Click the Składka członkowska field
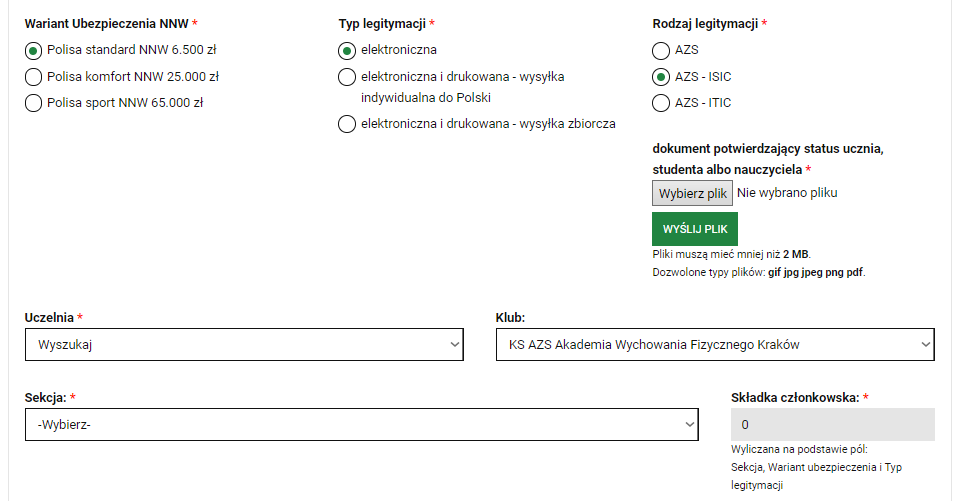Screen dimensions: 961x501 (x=833, y=424)
